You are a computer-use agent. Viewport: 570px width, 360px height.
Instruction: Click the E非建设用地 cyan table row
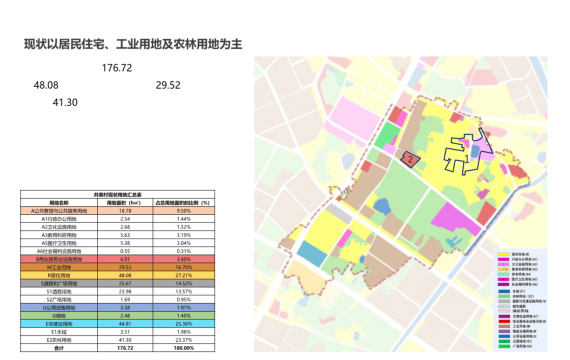click(117, 324)
